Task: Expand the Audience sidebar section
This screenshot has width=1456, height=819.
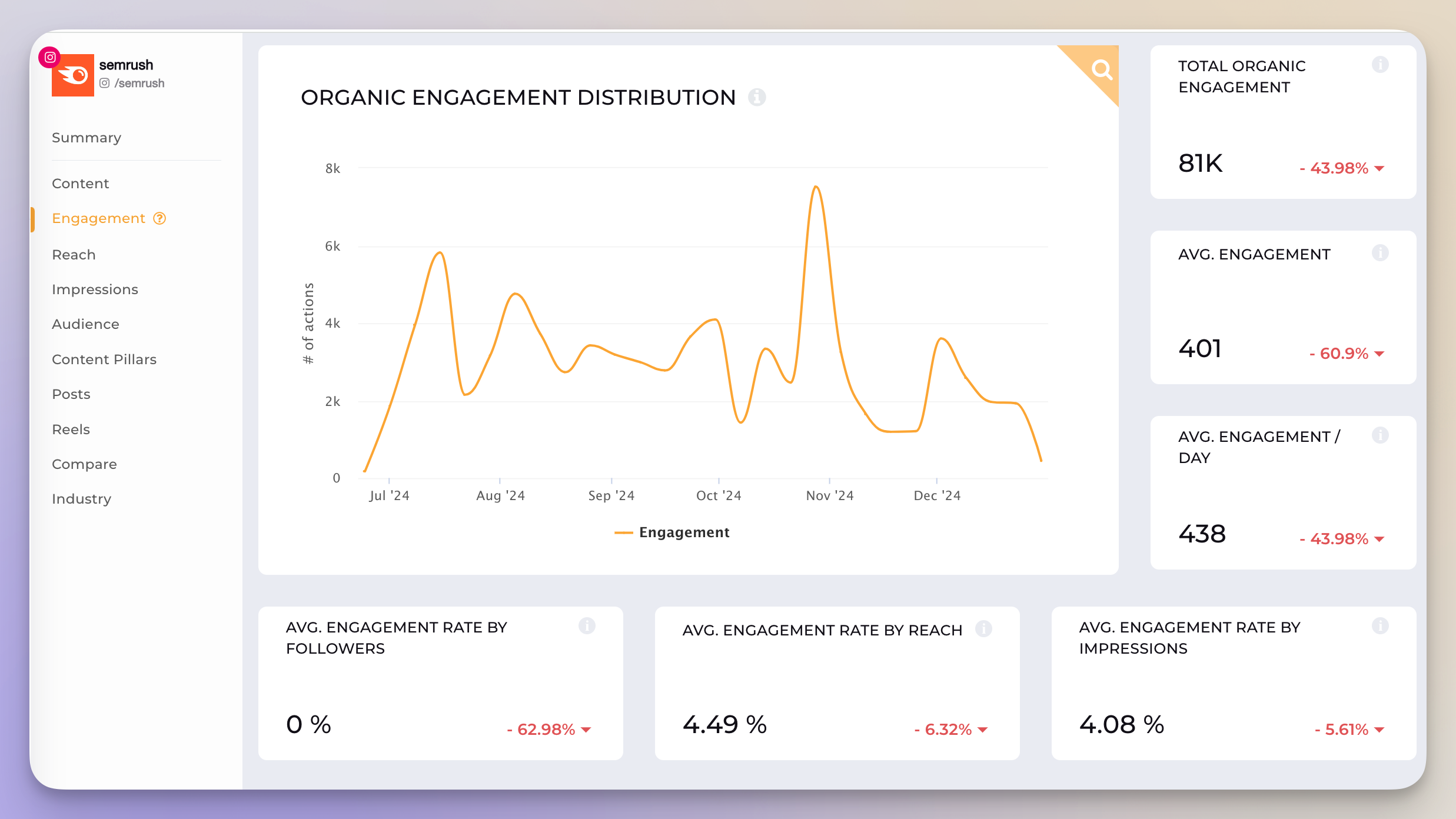Action: [x=86, y=324]
